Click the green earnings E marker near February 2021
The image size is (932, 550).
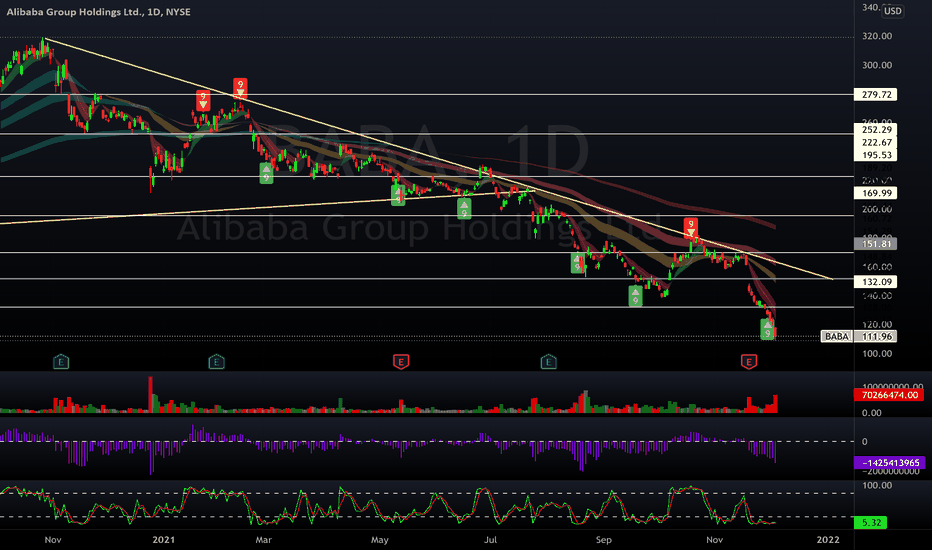click(216, 362)
